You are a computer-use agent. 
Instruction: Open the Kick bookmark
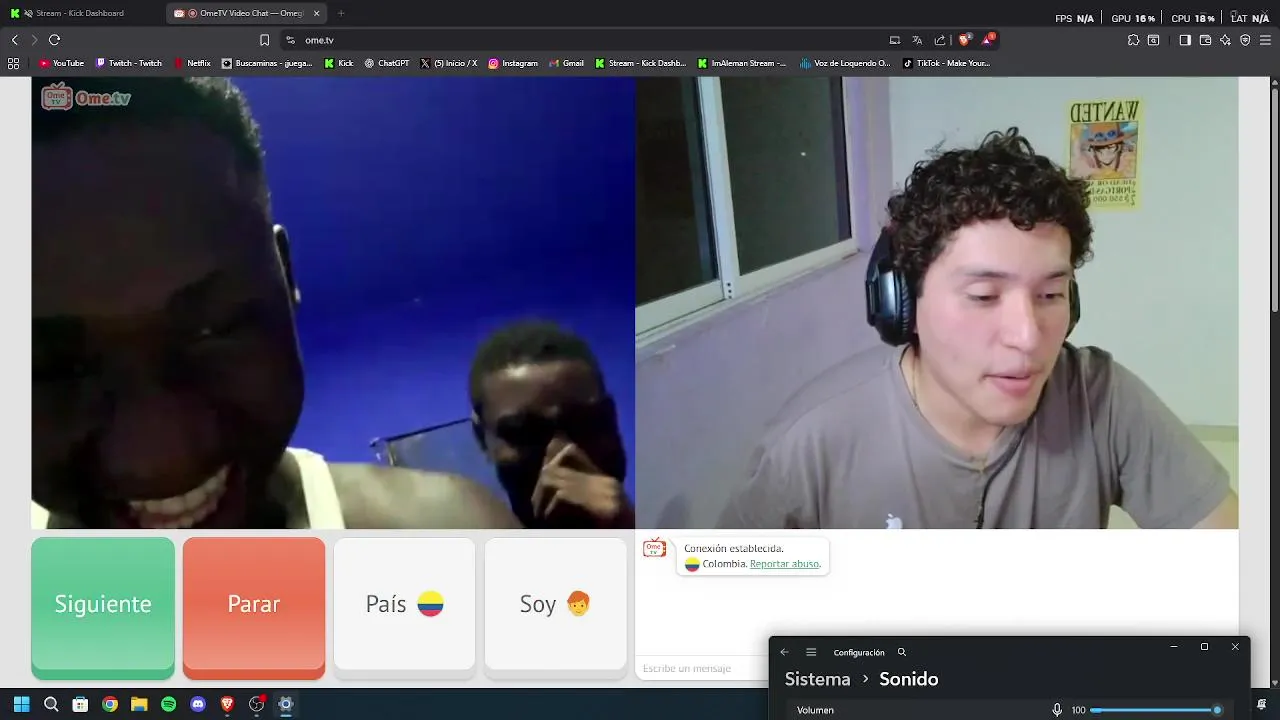(339, 63)
